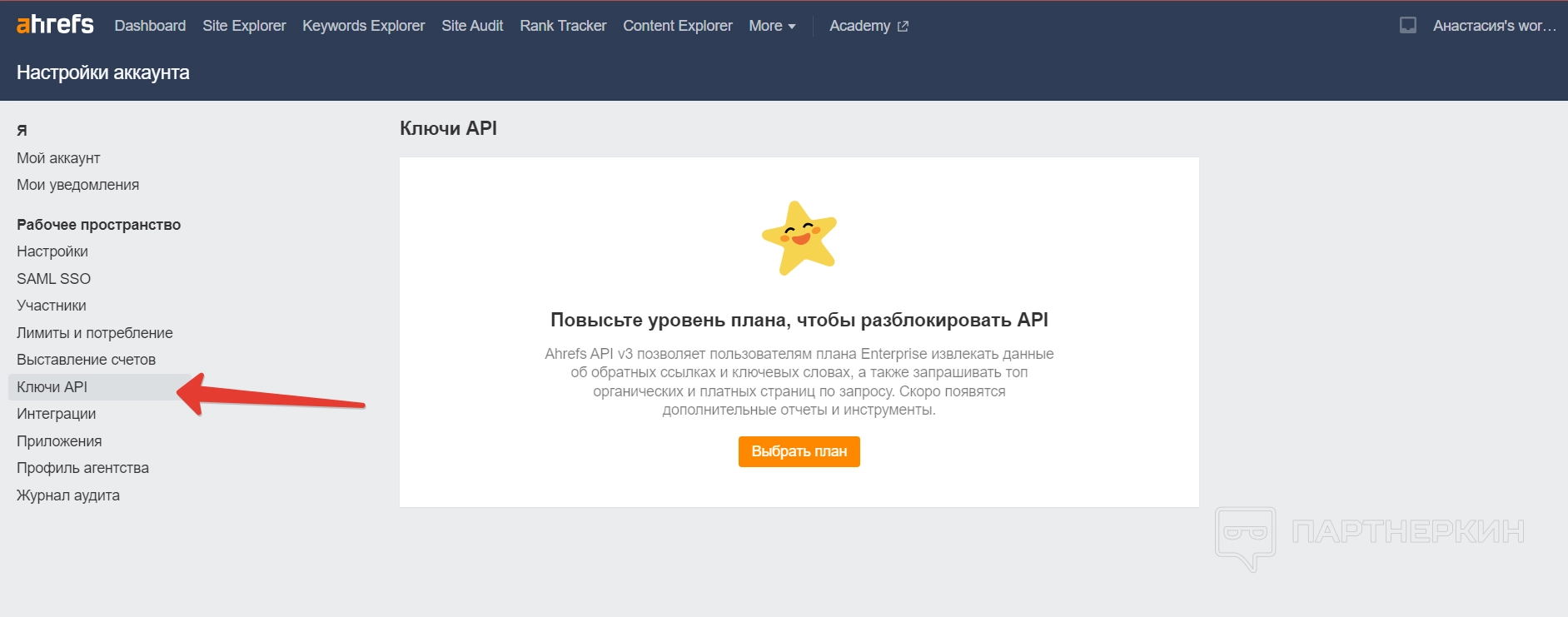The image size is (1568, 617).
Task: Open Site Explorer
Action: pyautogui.click(x=244, y=26)
